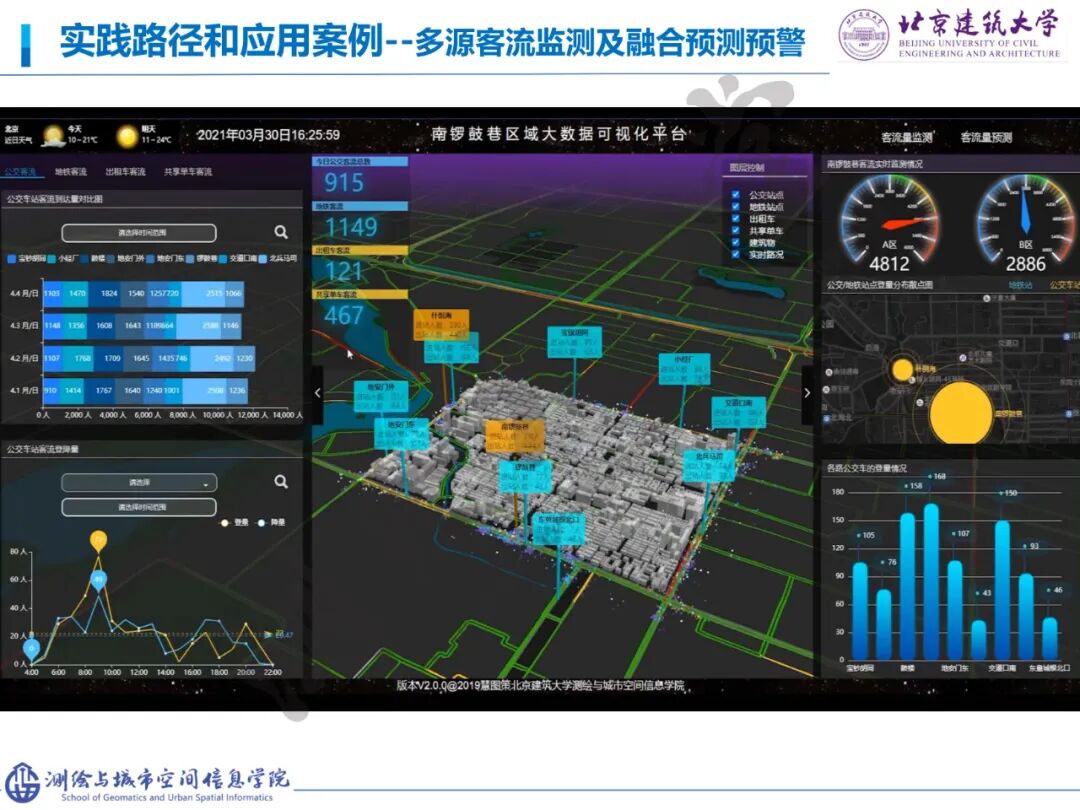Click the 交道口南 station map label
1080x810 pixels.
pos(738,413)
